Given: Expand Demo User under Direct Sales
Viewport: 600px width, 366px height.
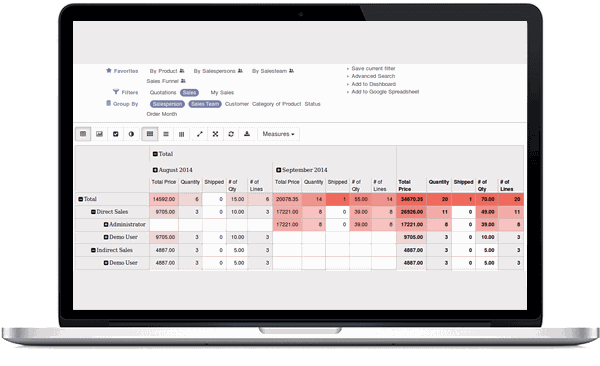Looking at the screenshot, I should (x=106, y=237).
